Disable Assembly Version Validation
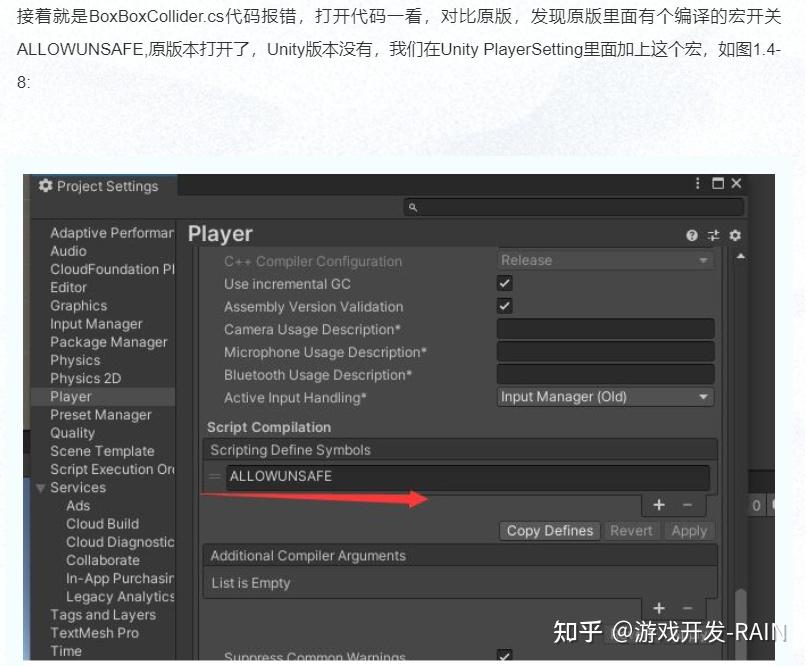This screenshot has height=666, width=809. (504, 307)
